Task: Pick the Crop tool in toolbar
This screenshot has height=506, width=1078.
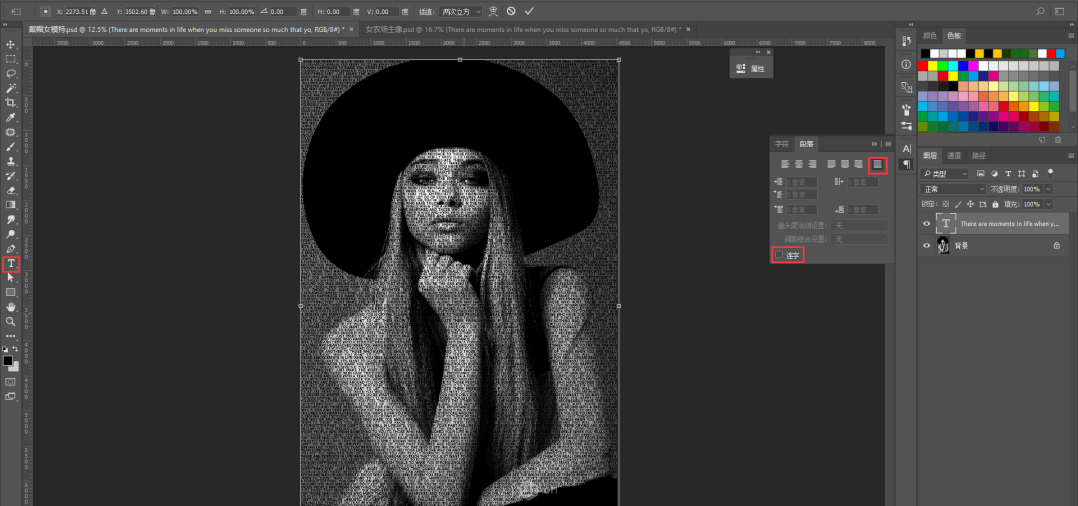Action: pos(11,103)
